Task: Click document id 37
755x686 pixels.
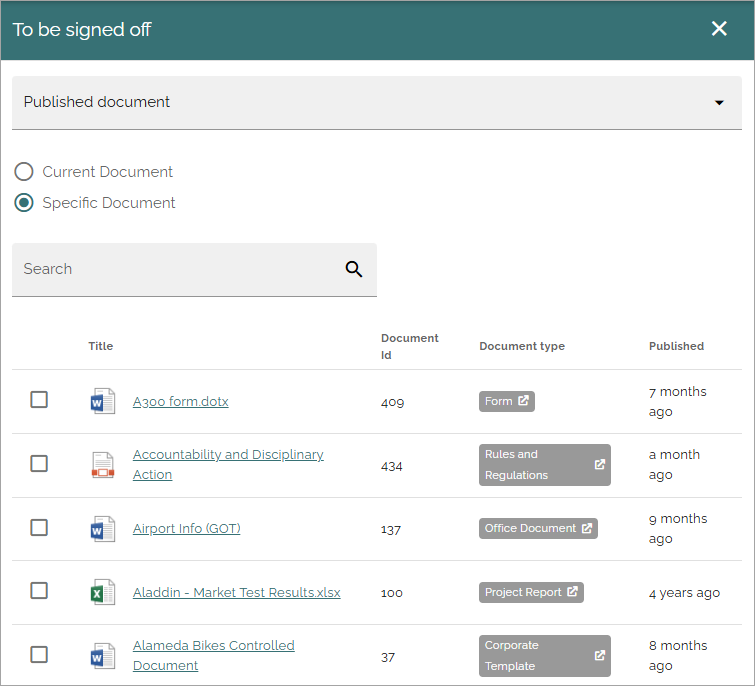Action: coord(388,658)
